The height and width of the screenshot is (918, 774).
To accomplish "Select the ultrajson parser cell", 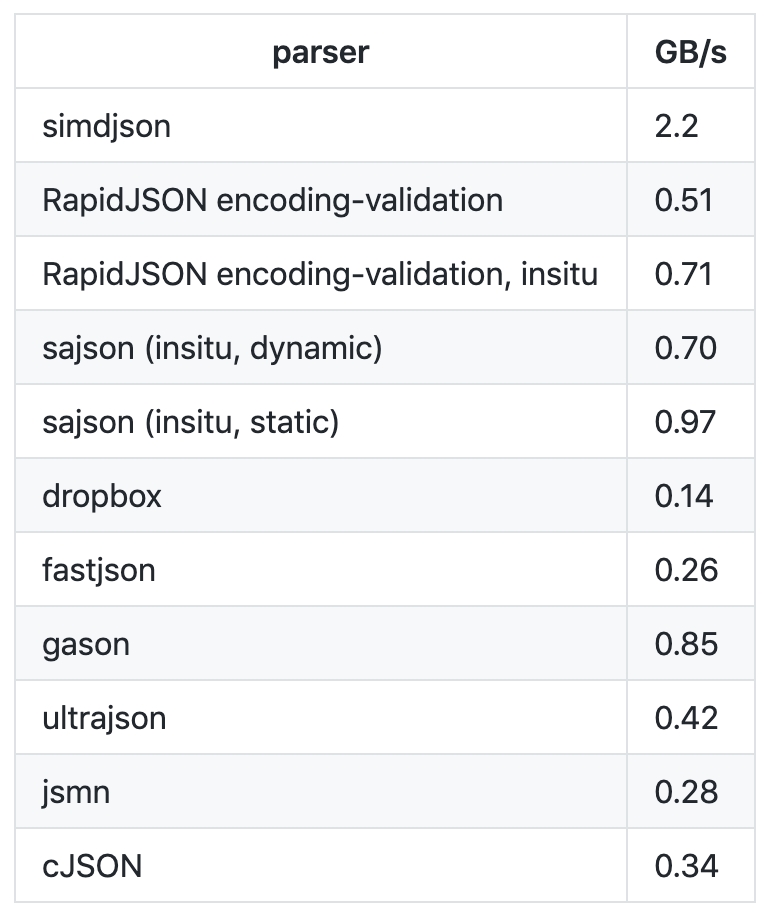I will tap(104, 718).
